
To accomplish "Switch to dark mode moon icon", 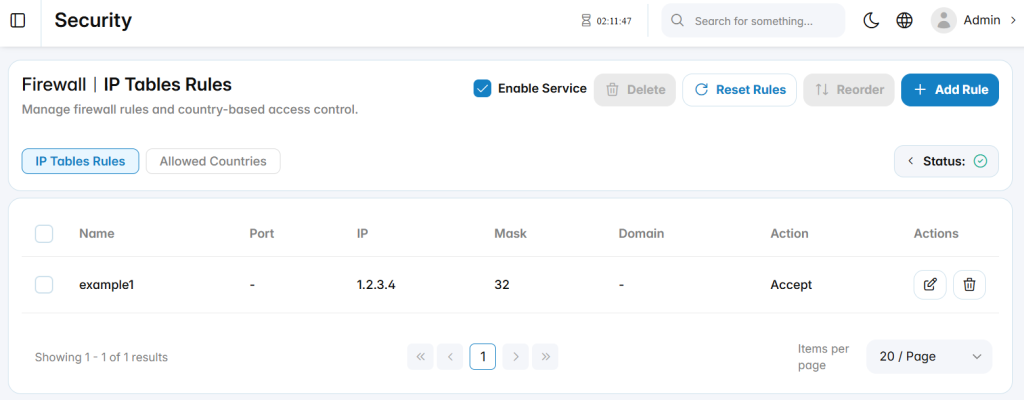I will point(871,21).
